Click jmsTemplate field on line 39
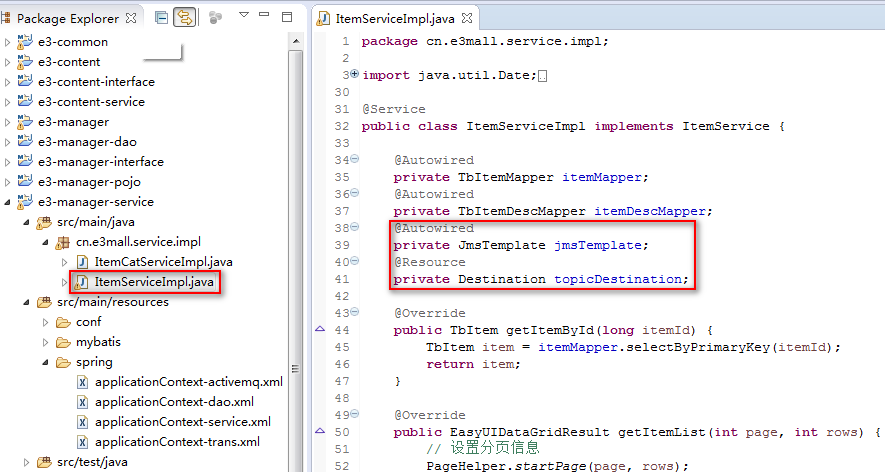This screenshot has height=472, width=885. pyautogui.click(x=598, y=245)
